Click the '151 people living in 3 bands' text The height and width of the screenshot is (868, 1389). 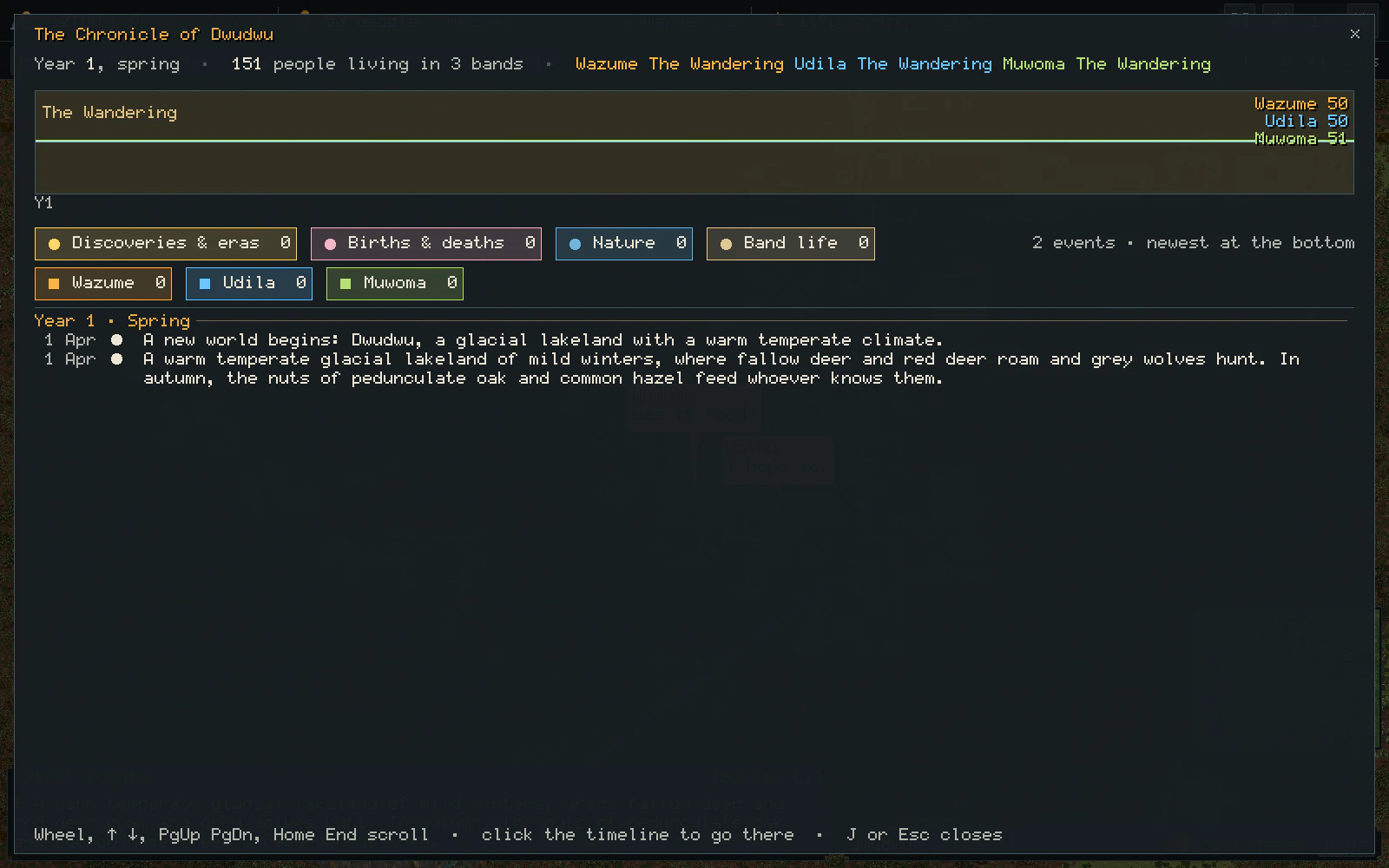[378, 64]
